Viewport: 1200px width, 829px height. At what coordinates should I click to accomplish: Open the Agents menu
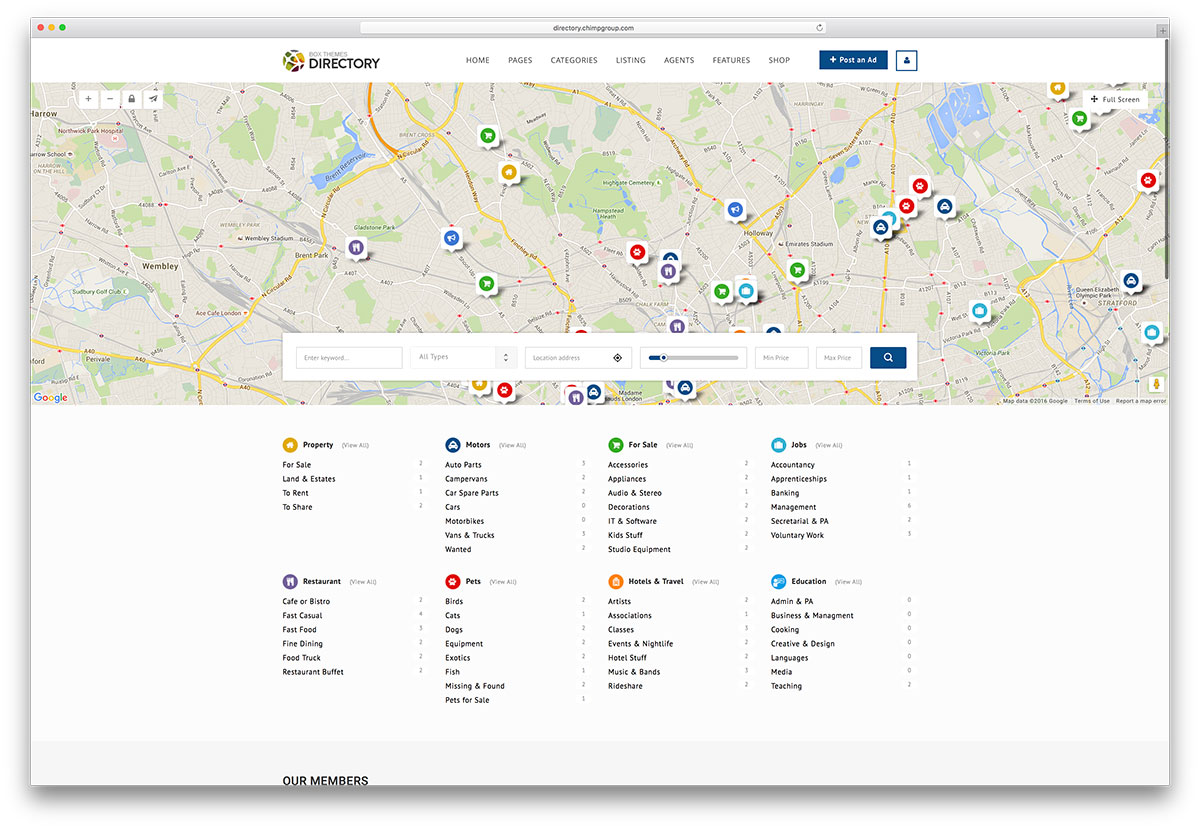pyautogui.click(x=679, y=60)
